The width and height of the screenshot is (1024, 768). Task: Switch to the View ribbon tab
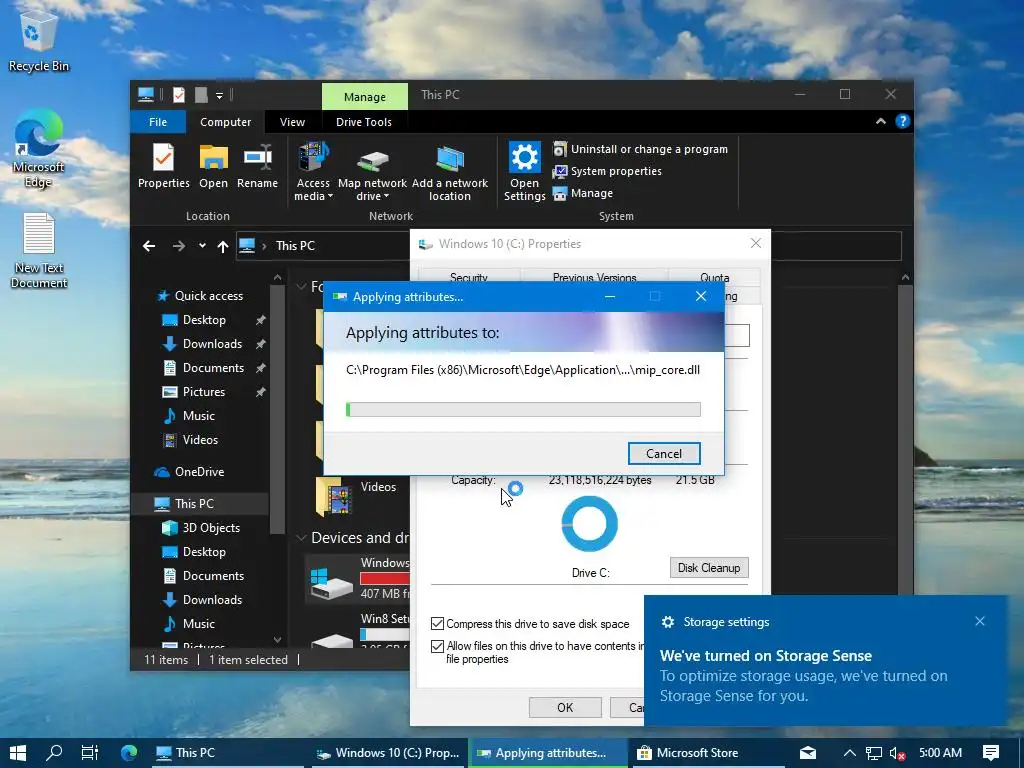pyautogui.click(x=292, y=122)
